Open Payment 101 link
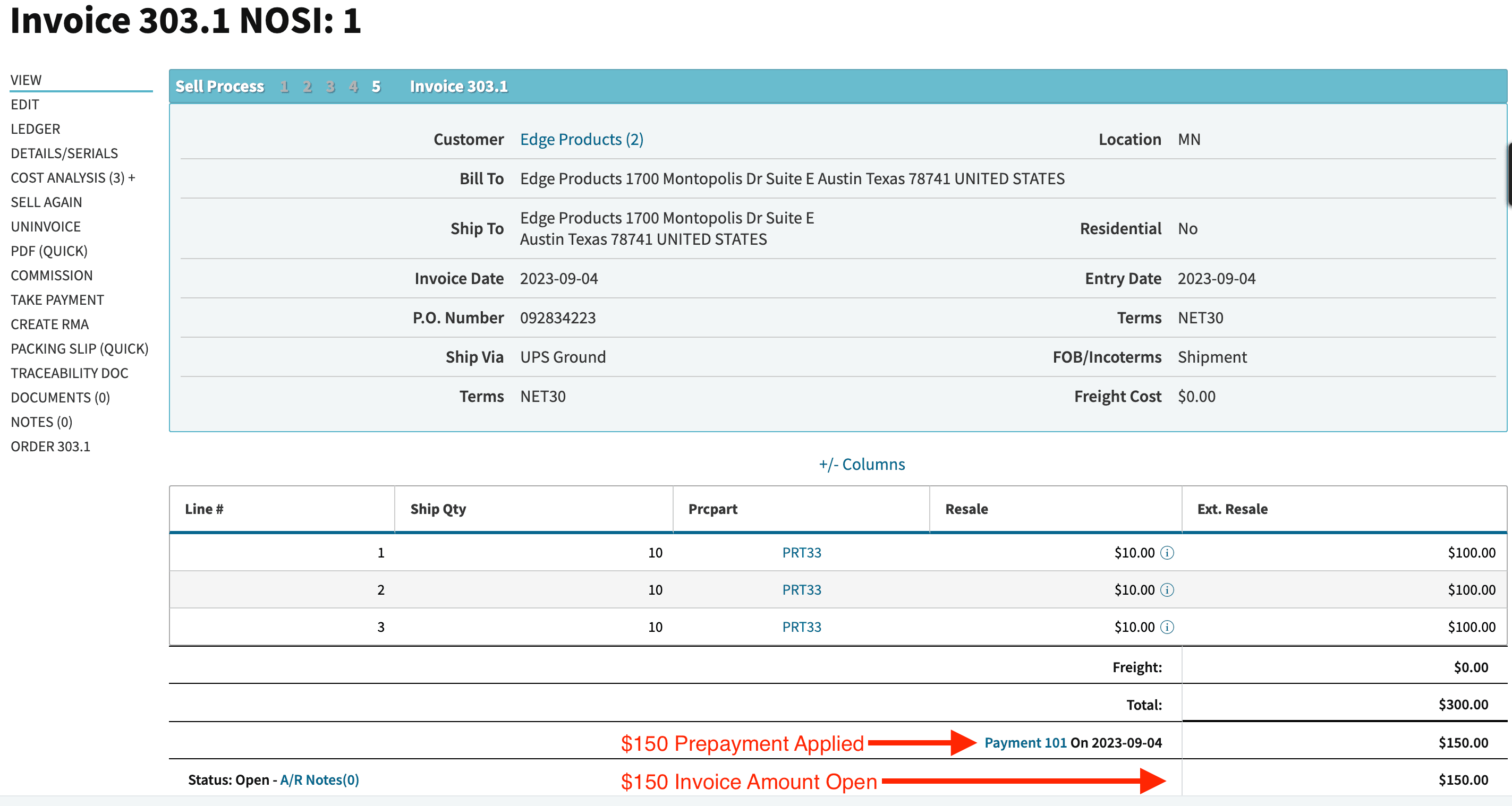The image size is (1512, 806). coord(1025,742)
